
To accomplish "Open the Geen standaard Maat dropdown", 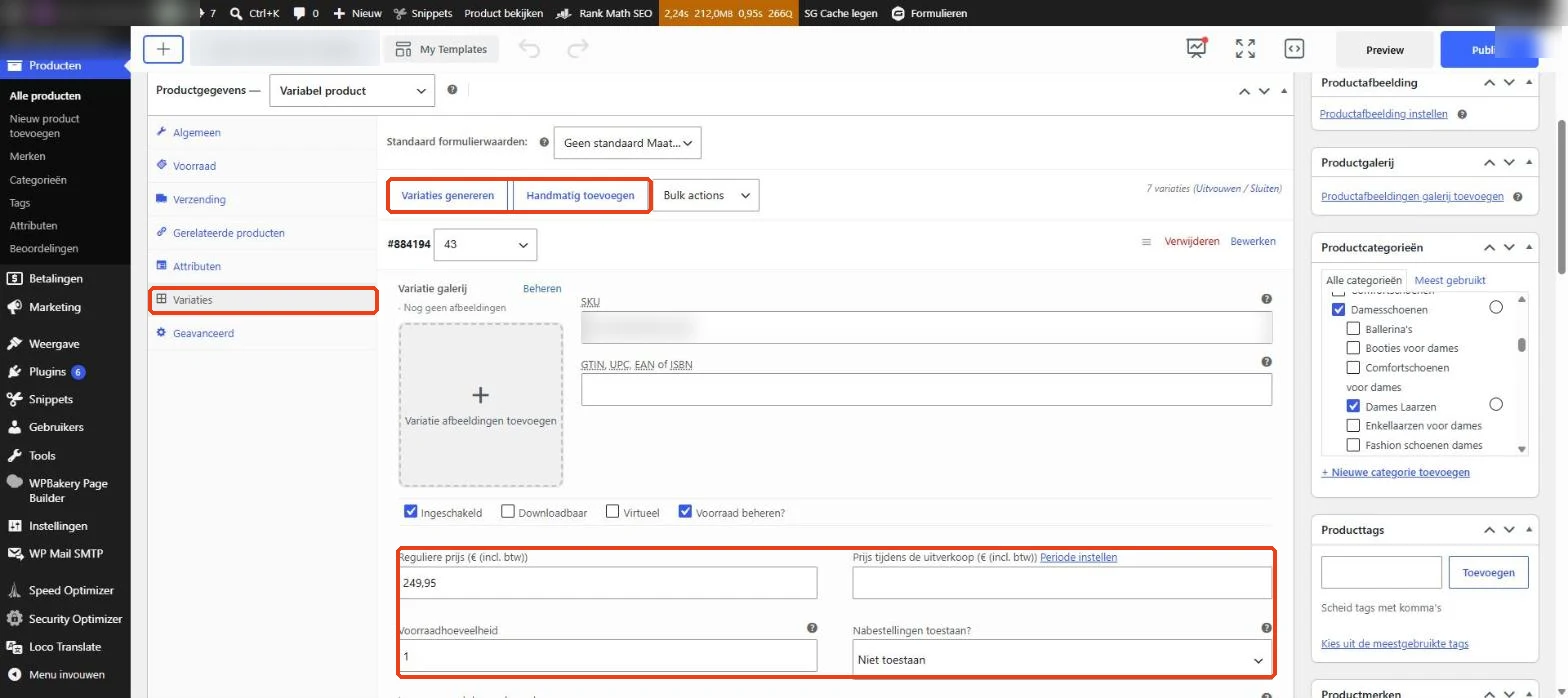I will [628, 142].
